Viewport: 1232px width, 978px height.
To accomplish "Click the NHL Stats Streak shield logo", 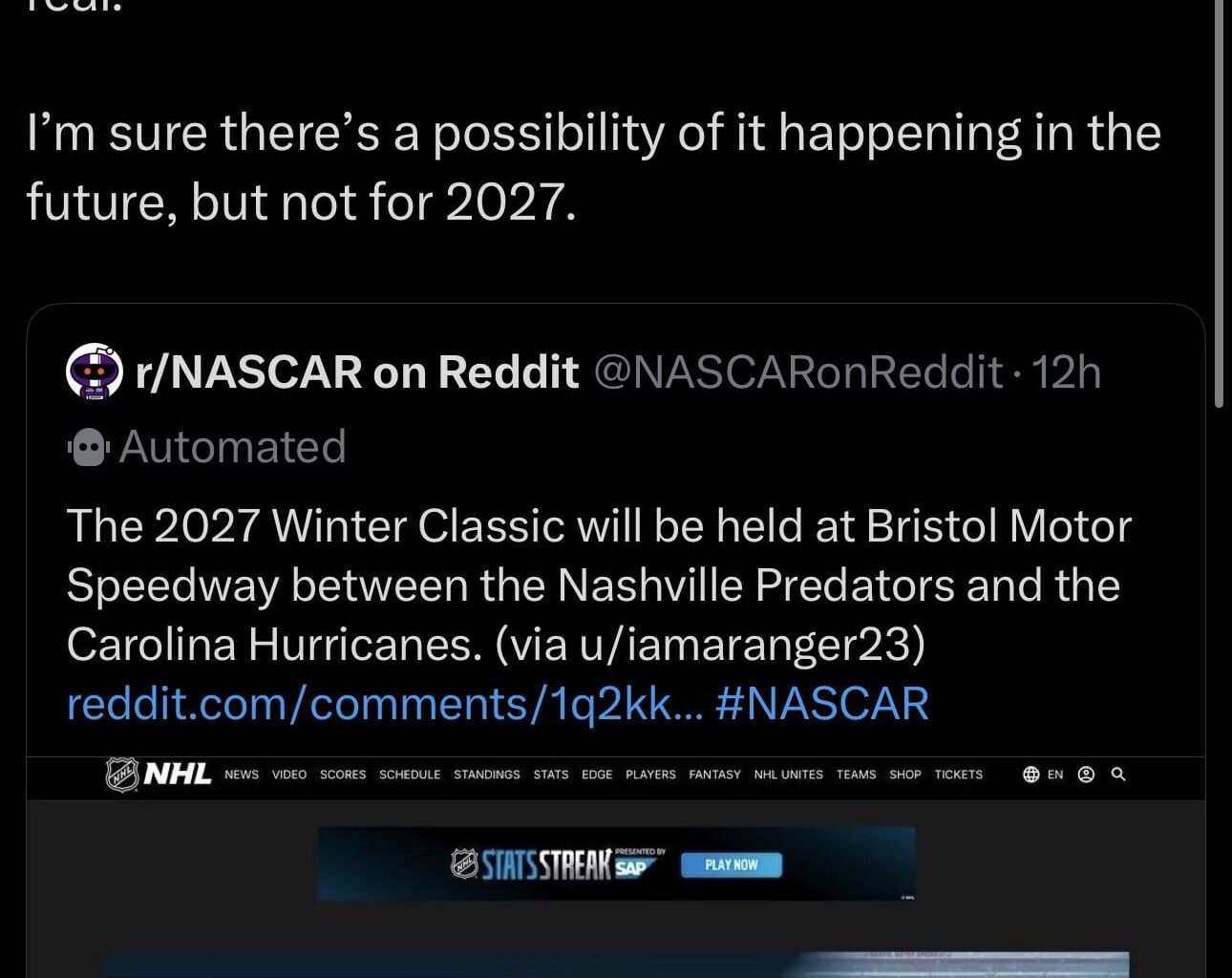I will [x=465, y=861].
